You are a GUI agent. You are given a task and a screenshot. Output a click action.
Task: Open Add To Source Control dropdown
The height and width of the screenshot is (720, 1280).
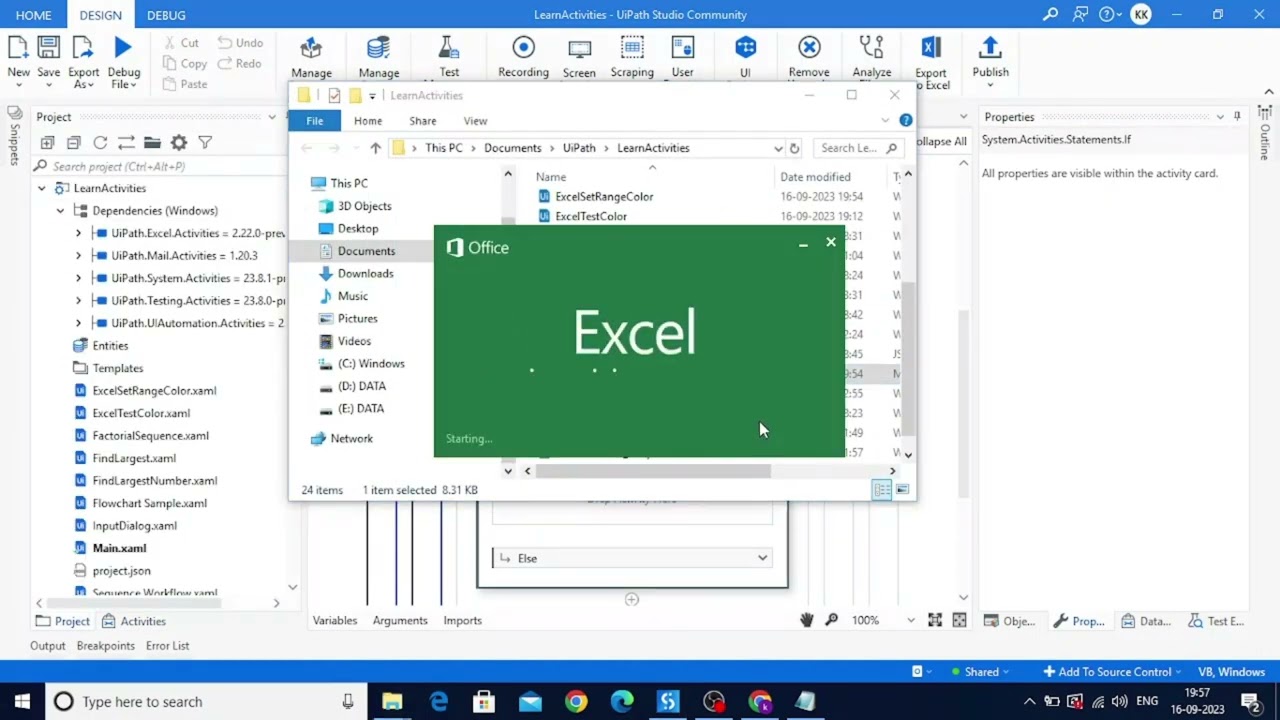point(1111,672)
